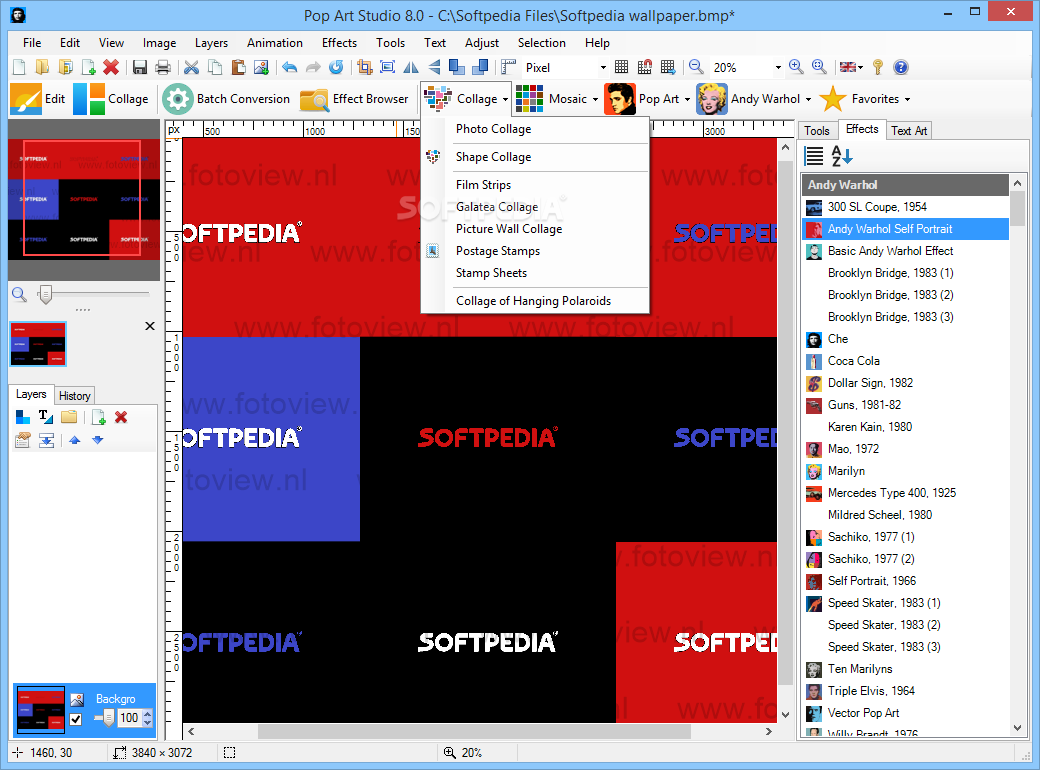This screenshot has height=770, width=1040.
Task: Save file with the floppy disk icon
Action: coord(139,67)
